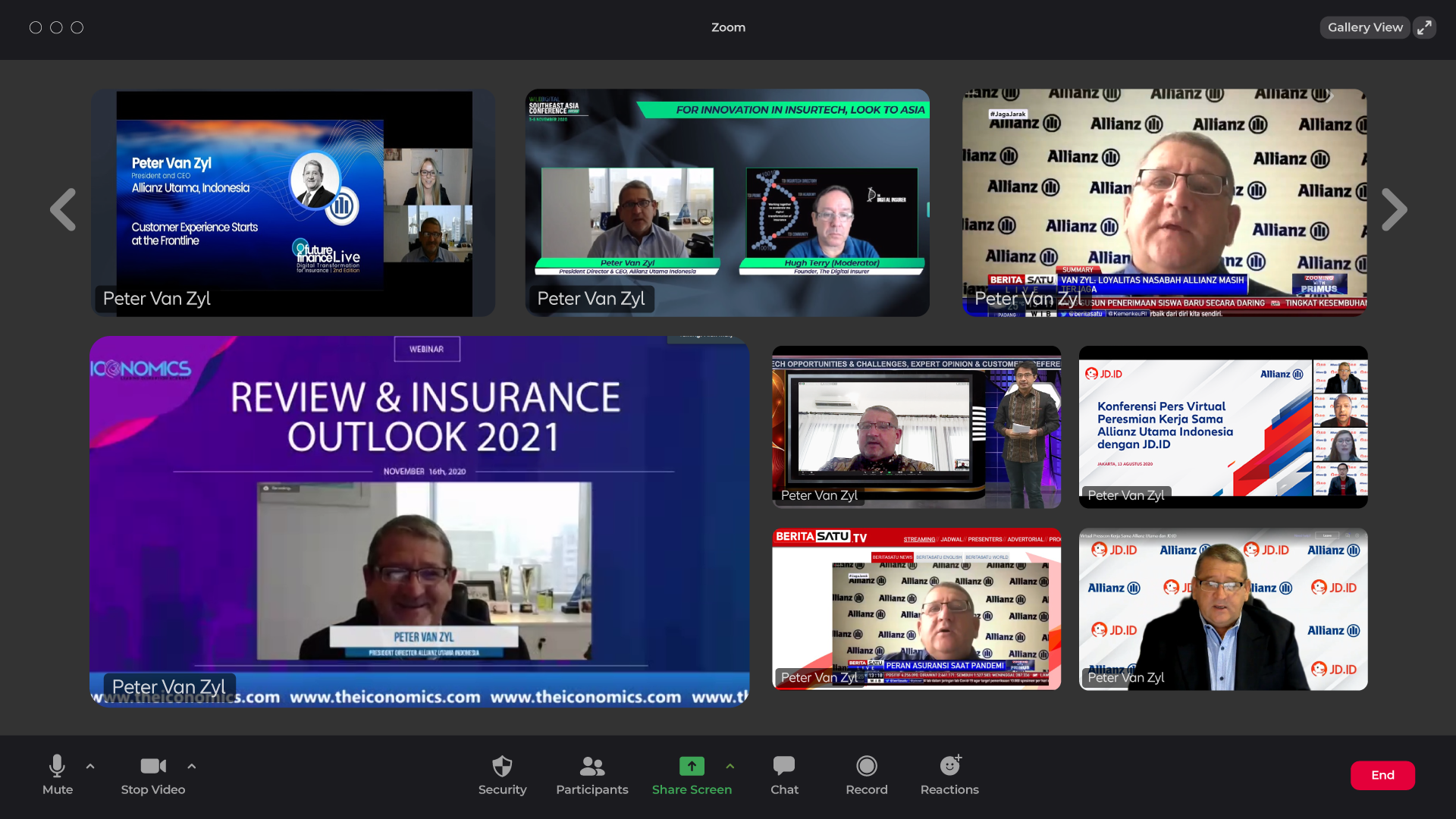1456x819 pixels.
Task: Select the Insurtech Look to Asia tile
Action: [727, 202]
